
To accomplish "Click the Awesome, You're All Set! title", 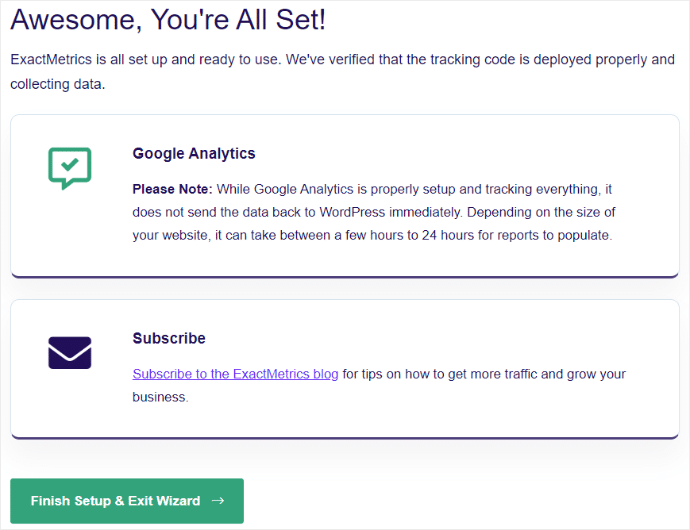I will (168, 19).
